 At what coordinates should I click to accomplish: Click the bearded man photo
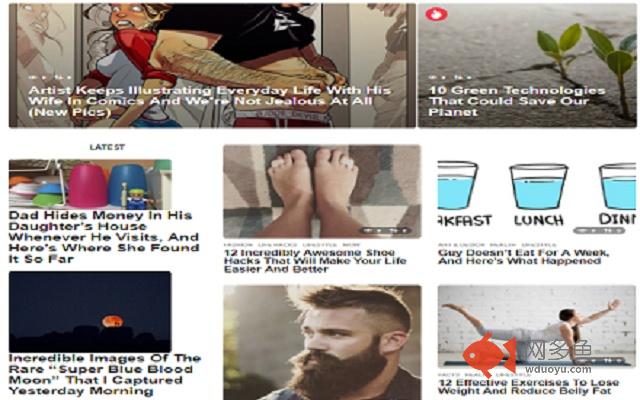(x=322, y=342)
